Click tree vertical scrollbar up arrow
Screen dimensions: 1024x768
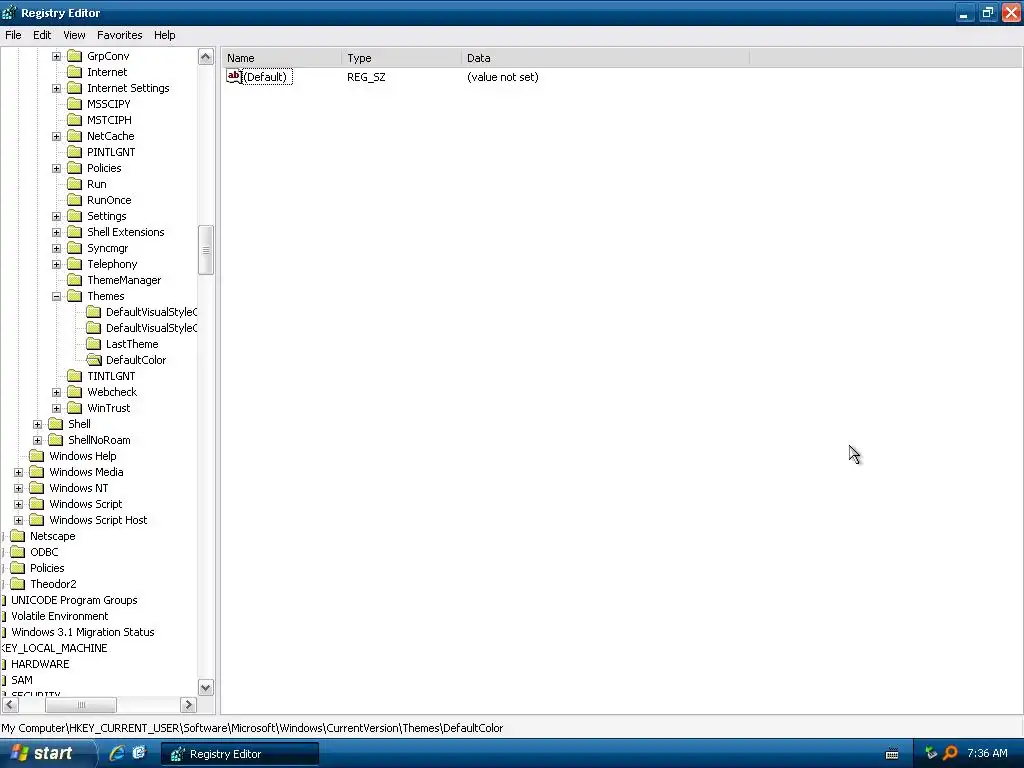coord(206,57)
